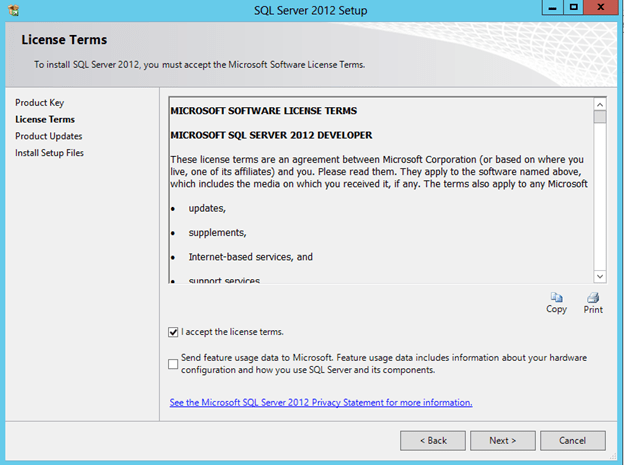Viewport: 624px width, 465px height.
Task: Uncheck the 'I accept the license terms' checkbox
Action: tap(174, 331)
